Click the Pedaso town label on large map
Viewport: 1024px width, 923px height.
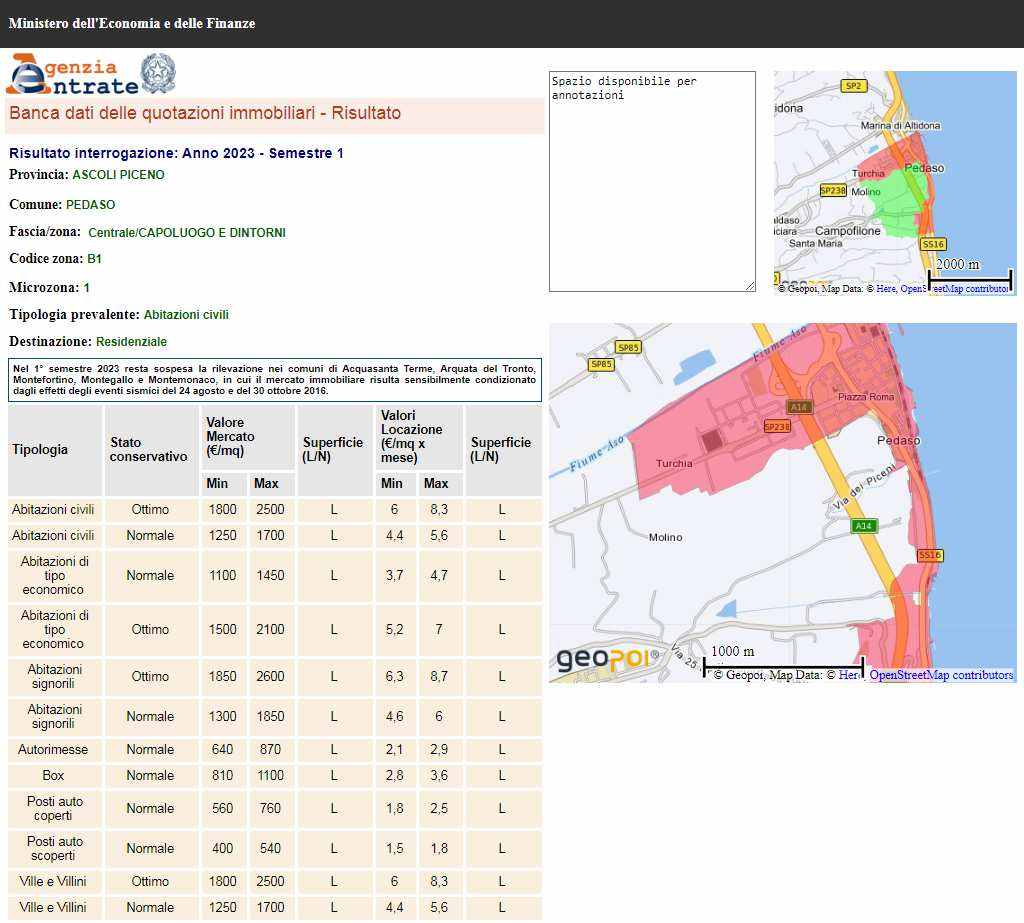click(897, 440)
